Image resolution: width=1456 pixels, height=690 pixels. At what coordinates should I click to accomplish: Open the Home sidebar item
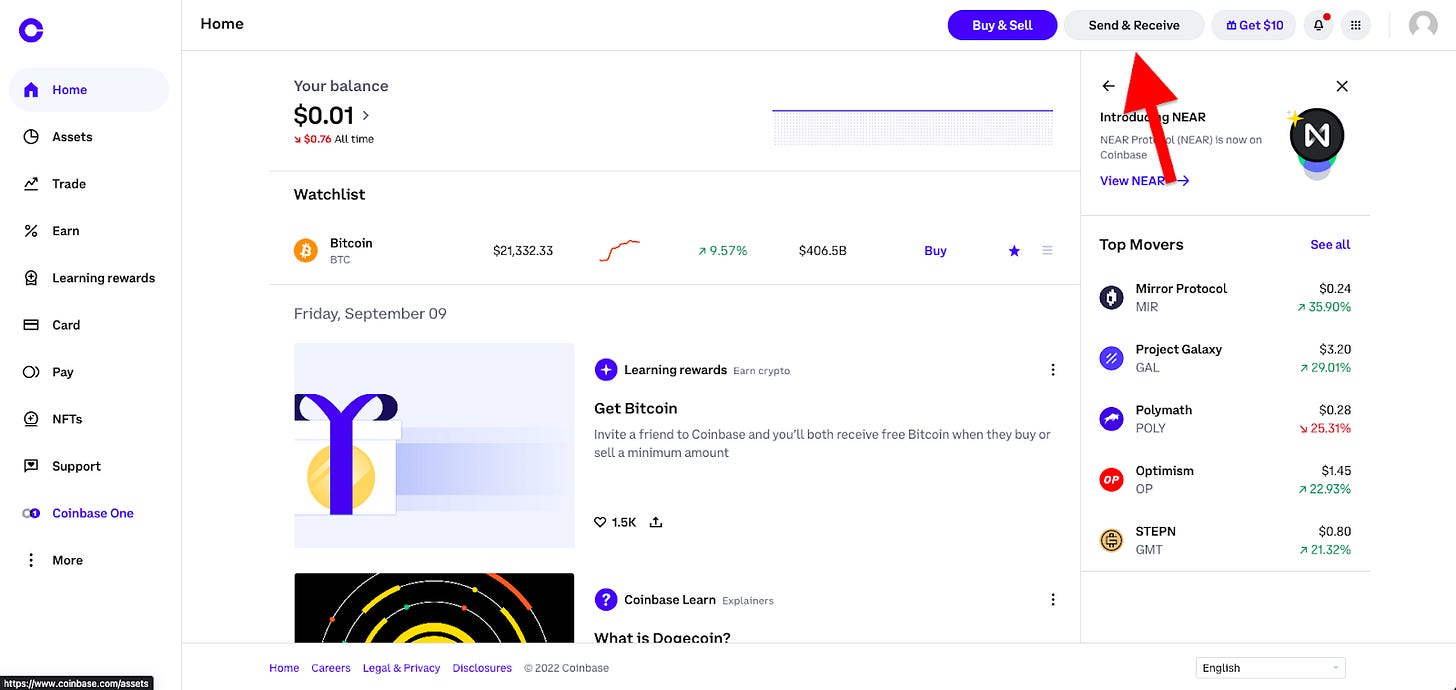click(x=89, y=90)
